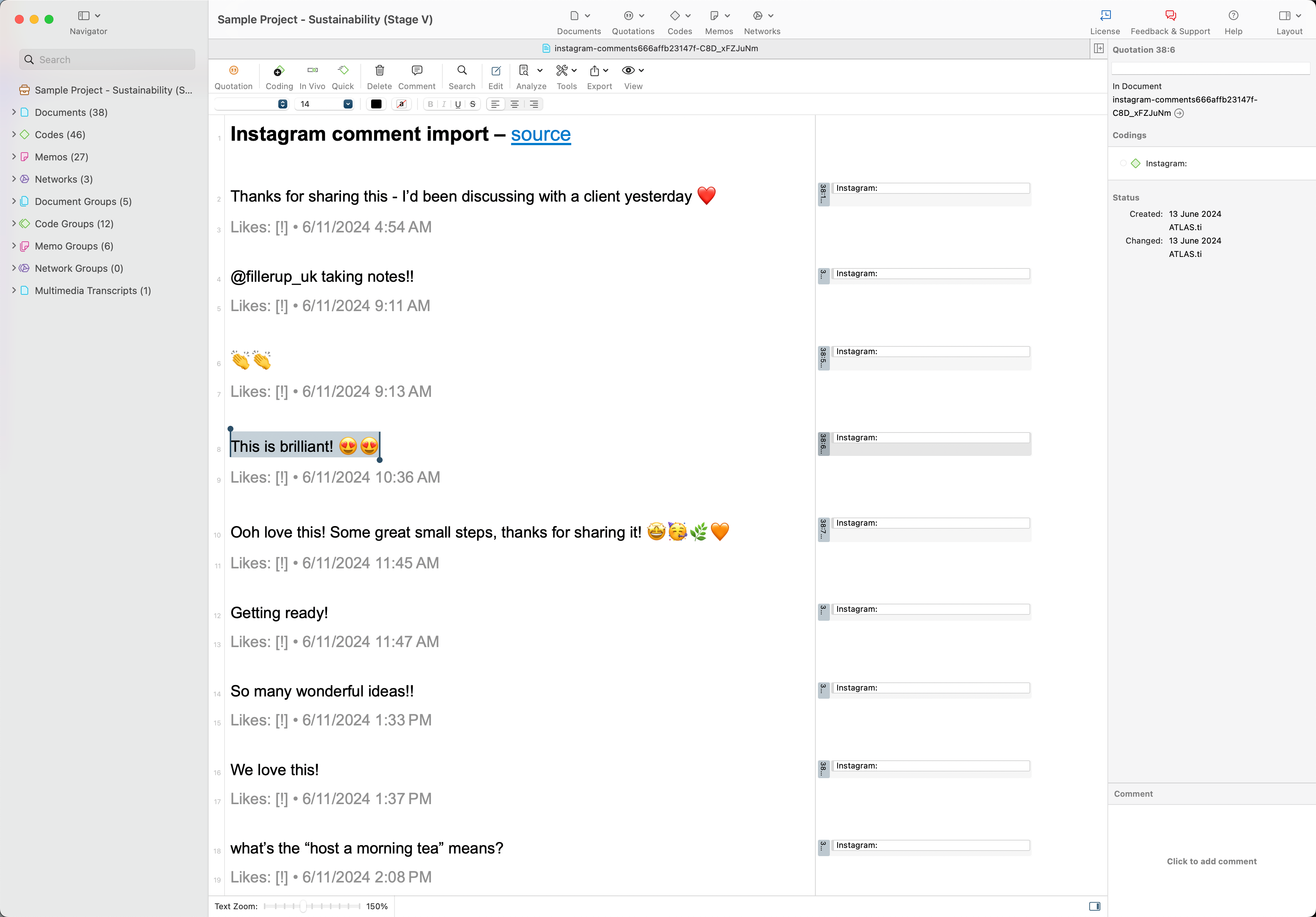The height and width of the screenshot is (917, 1316).
Task: Open the black text color swatch
Action: (x=376, y=104)
